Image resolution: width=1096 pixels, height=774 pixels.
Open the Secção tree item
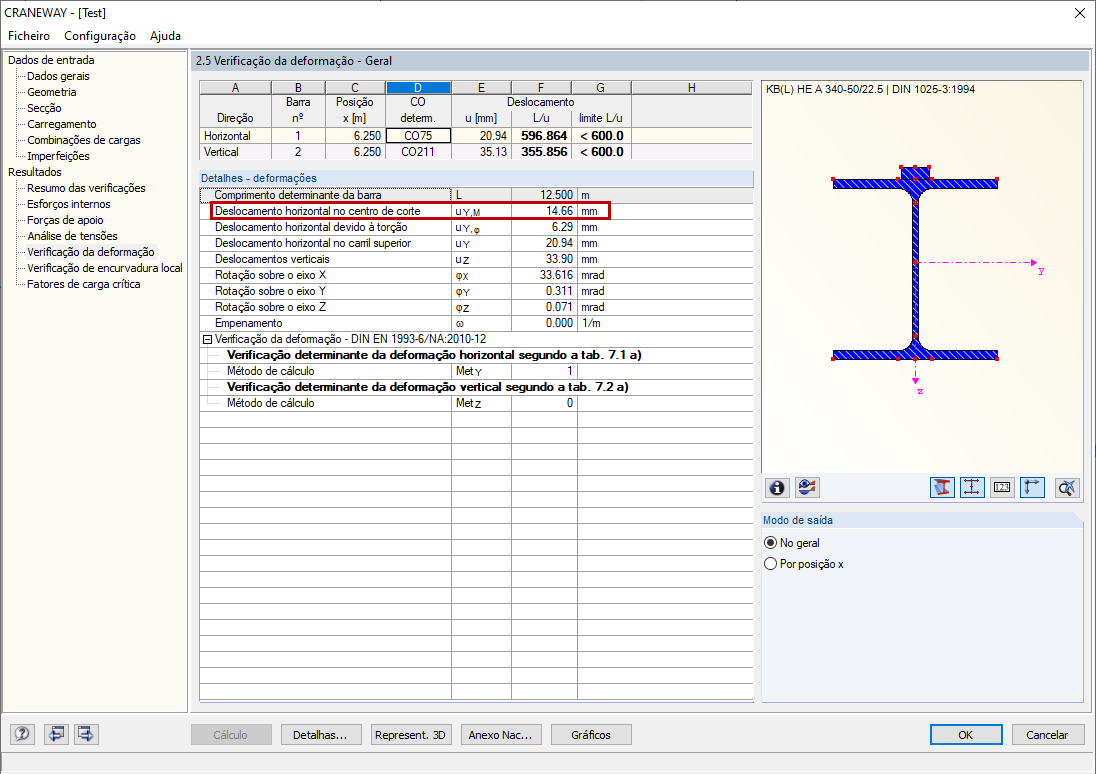coord(44,108)
